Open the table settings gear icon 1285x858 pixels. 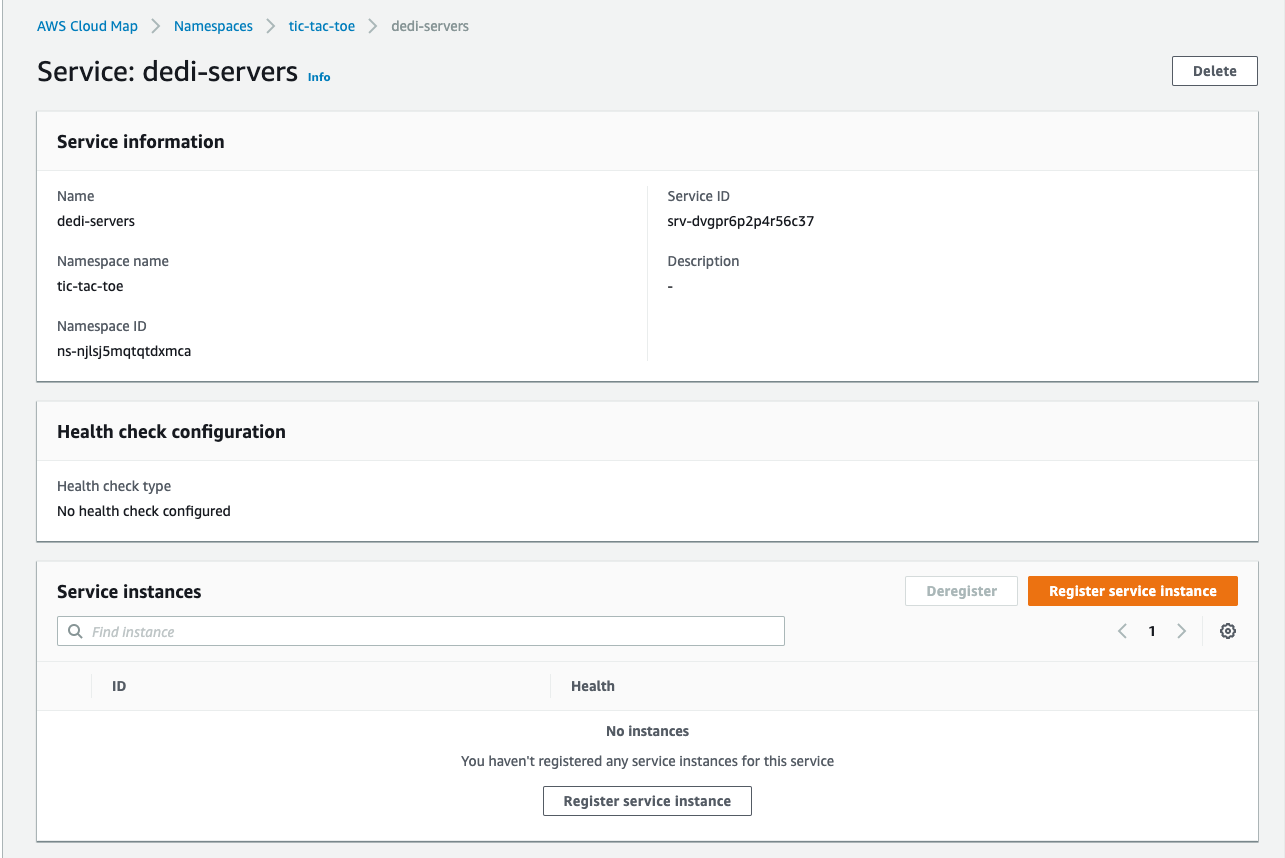(1228, 631)
